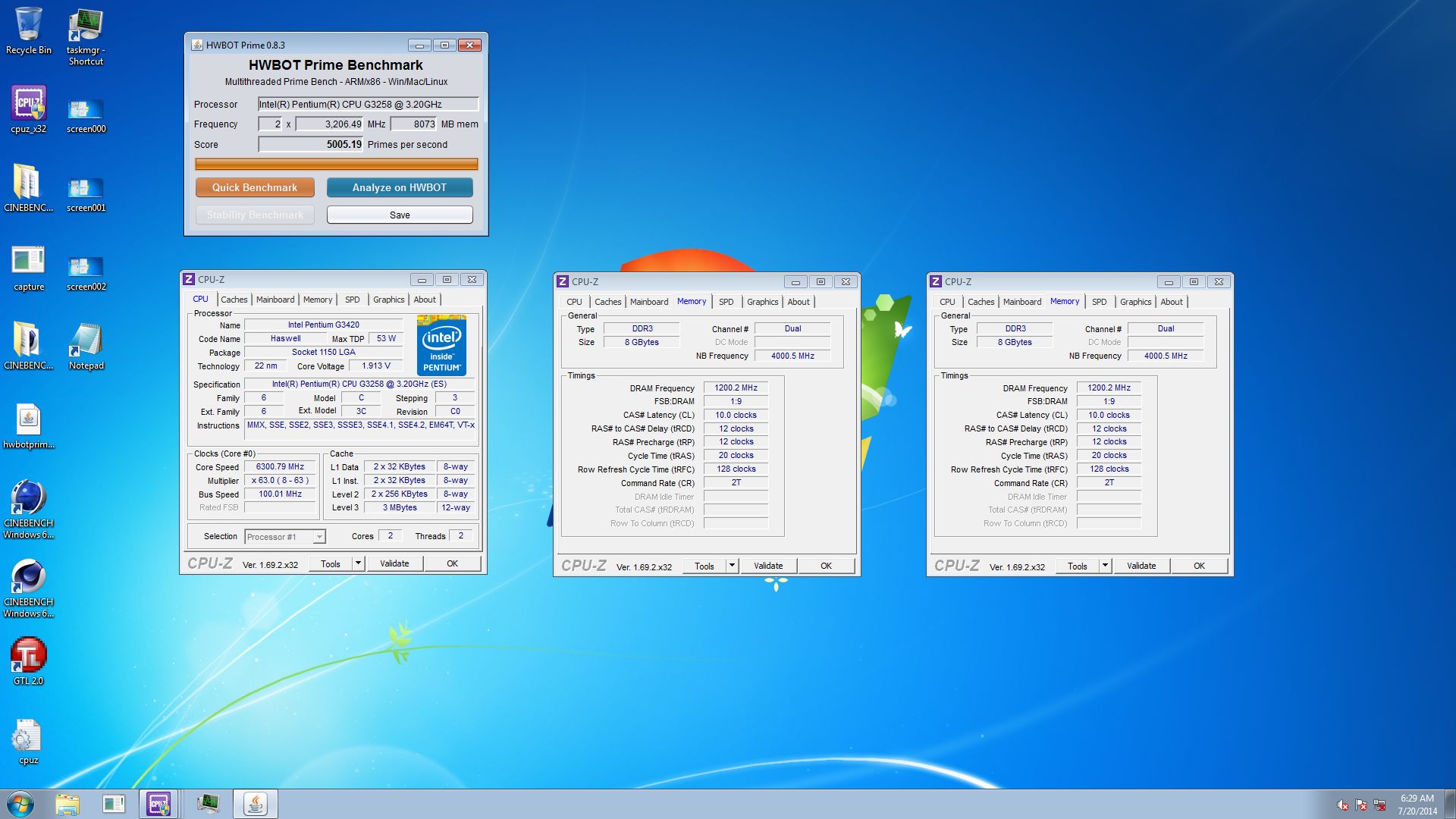The height and width of the screenshot is (819, 1456).
Task: Select the CINEBENCH folder next to screen001
Action: click(x=29, y=188)
